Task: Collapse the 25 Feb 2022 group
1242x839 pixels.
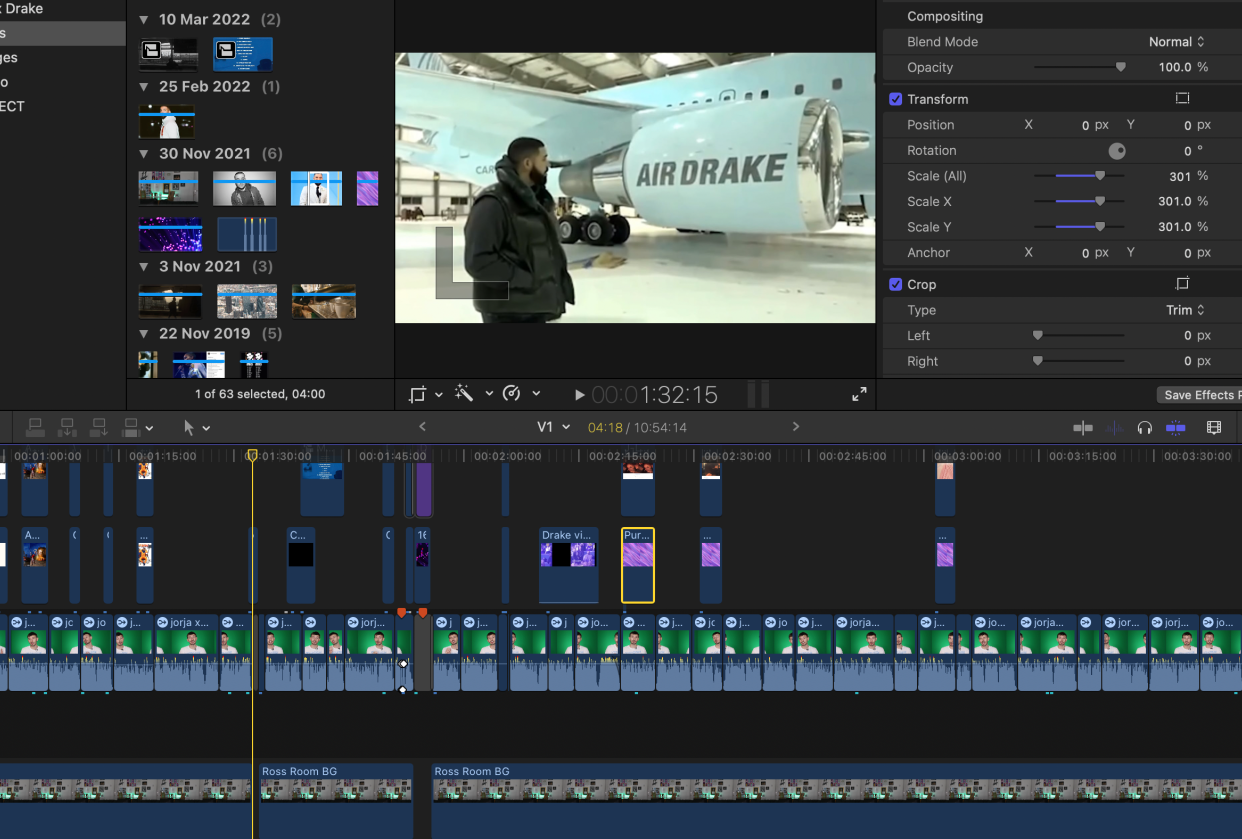Action: [143, 87]
